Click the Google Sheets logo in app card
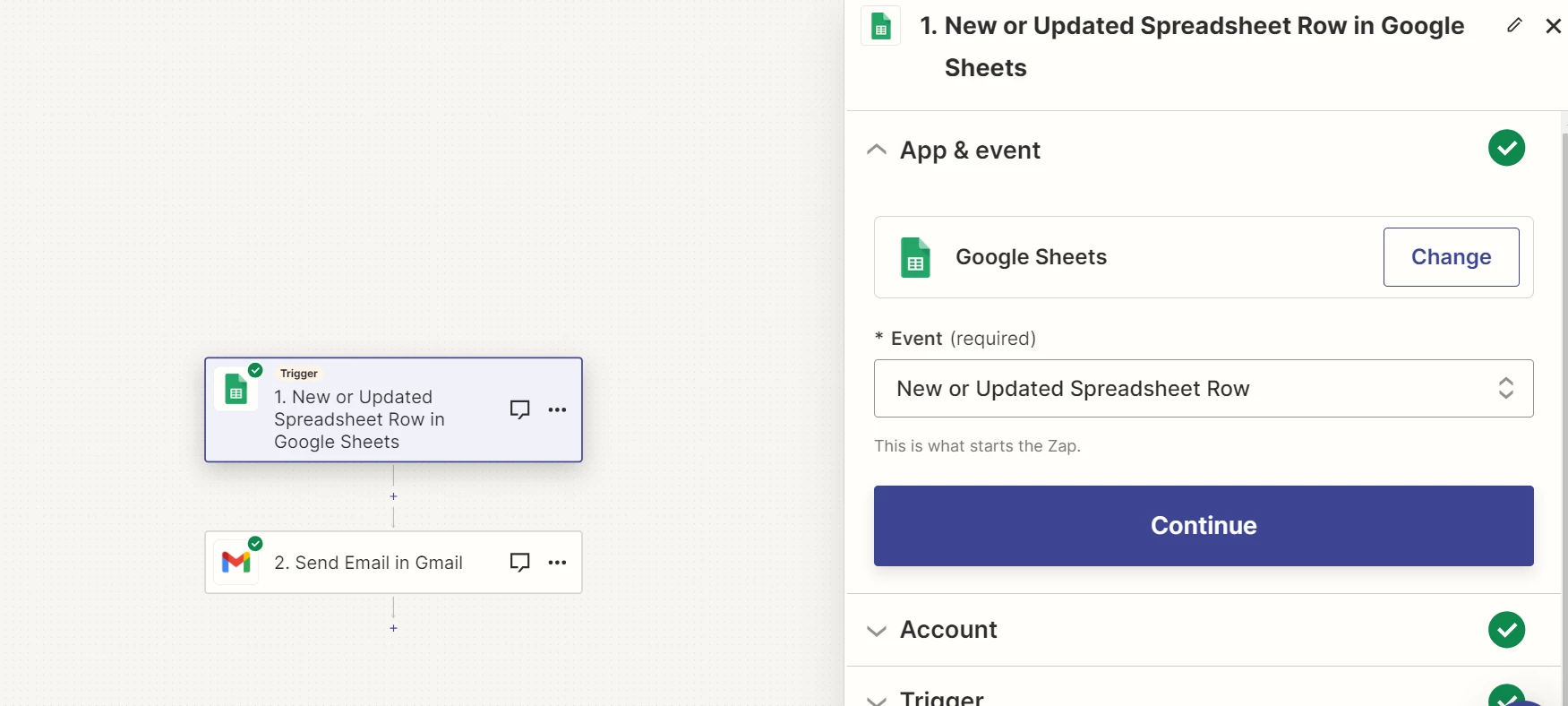 [x=915, y=257]
